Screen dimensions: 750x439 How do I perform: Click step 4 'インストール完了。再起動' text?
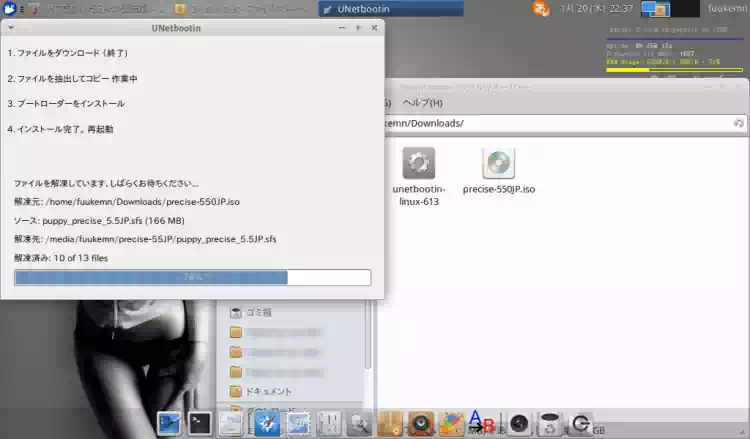60,129
